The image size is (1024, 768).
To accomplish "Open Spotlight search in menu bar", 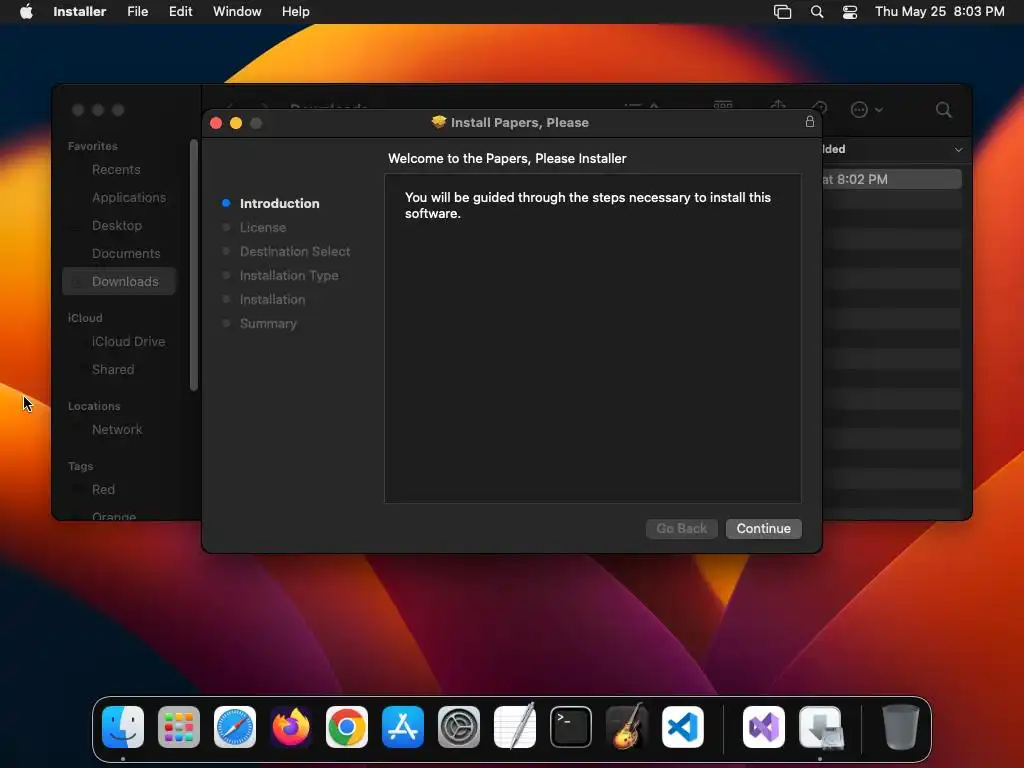I will (x=816, y=12).
